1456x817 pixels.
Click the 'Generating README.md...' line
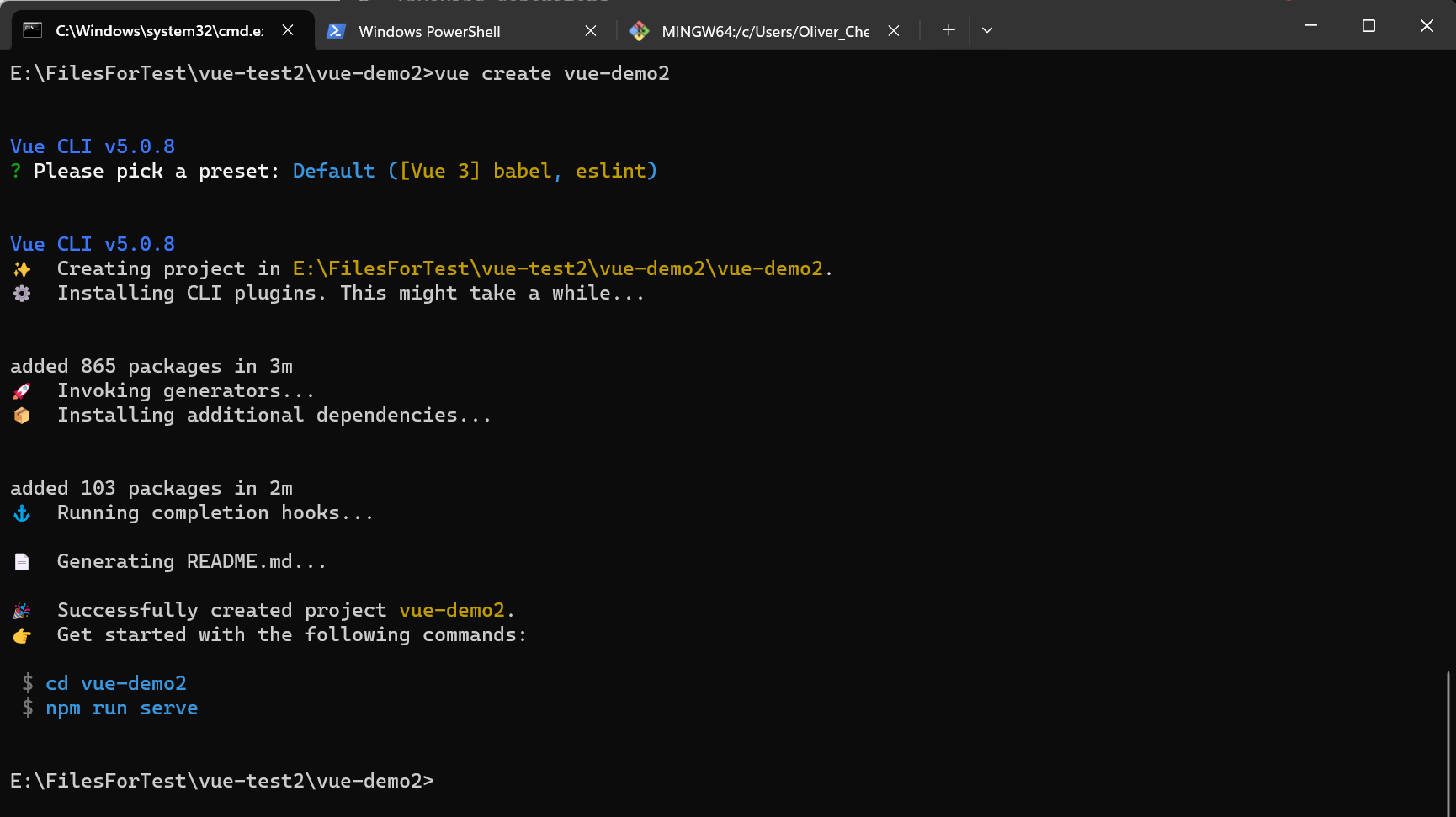tap(192, 561)
